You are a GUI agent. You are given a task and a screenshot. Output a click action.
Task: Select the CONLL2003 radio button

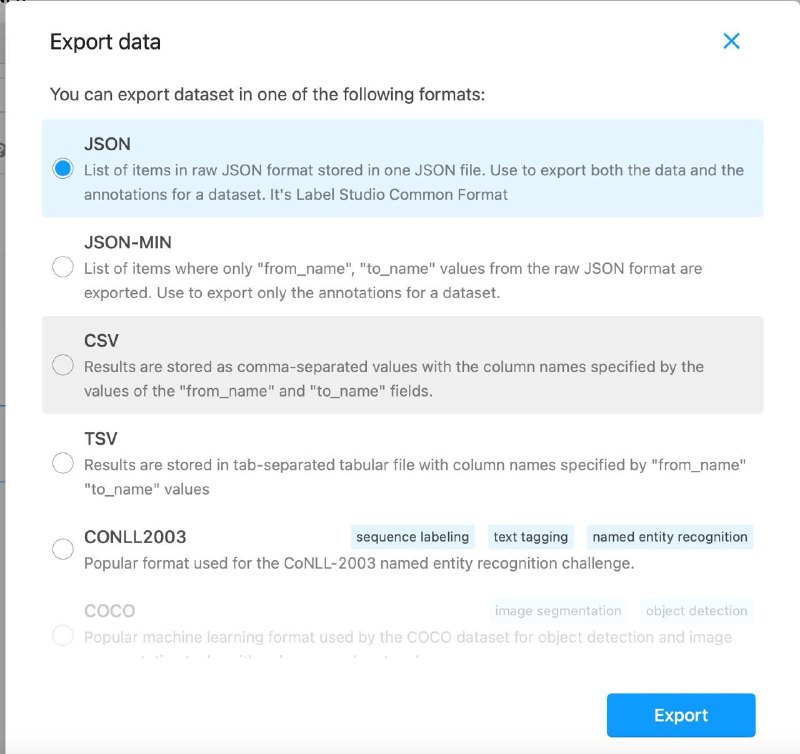coord(63,549)
